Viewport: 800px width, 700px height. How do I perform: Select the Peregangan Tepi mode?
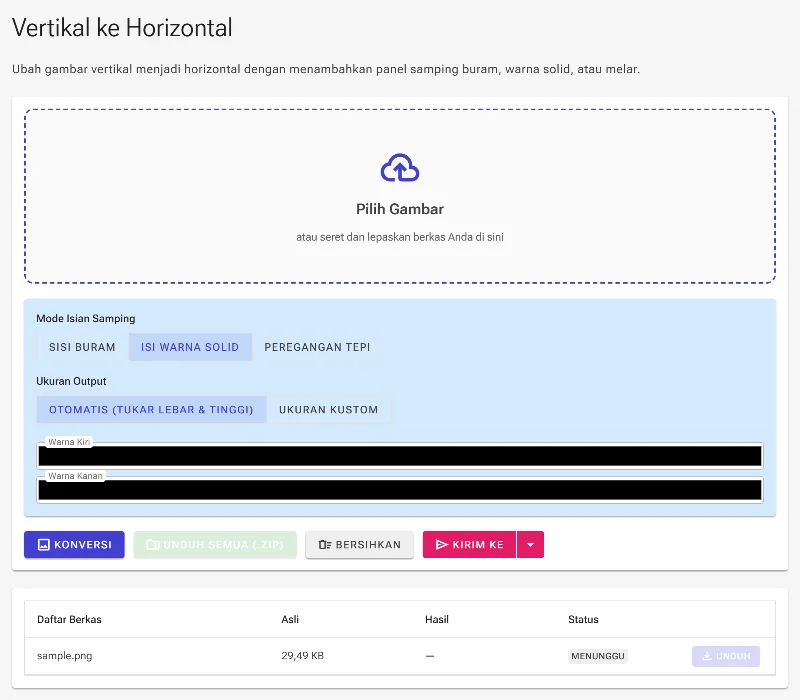tap(317, 347)
